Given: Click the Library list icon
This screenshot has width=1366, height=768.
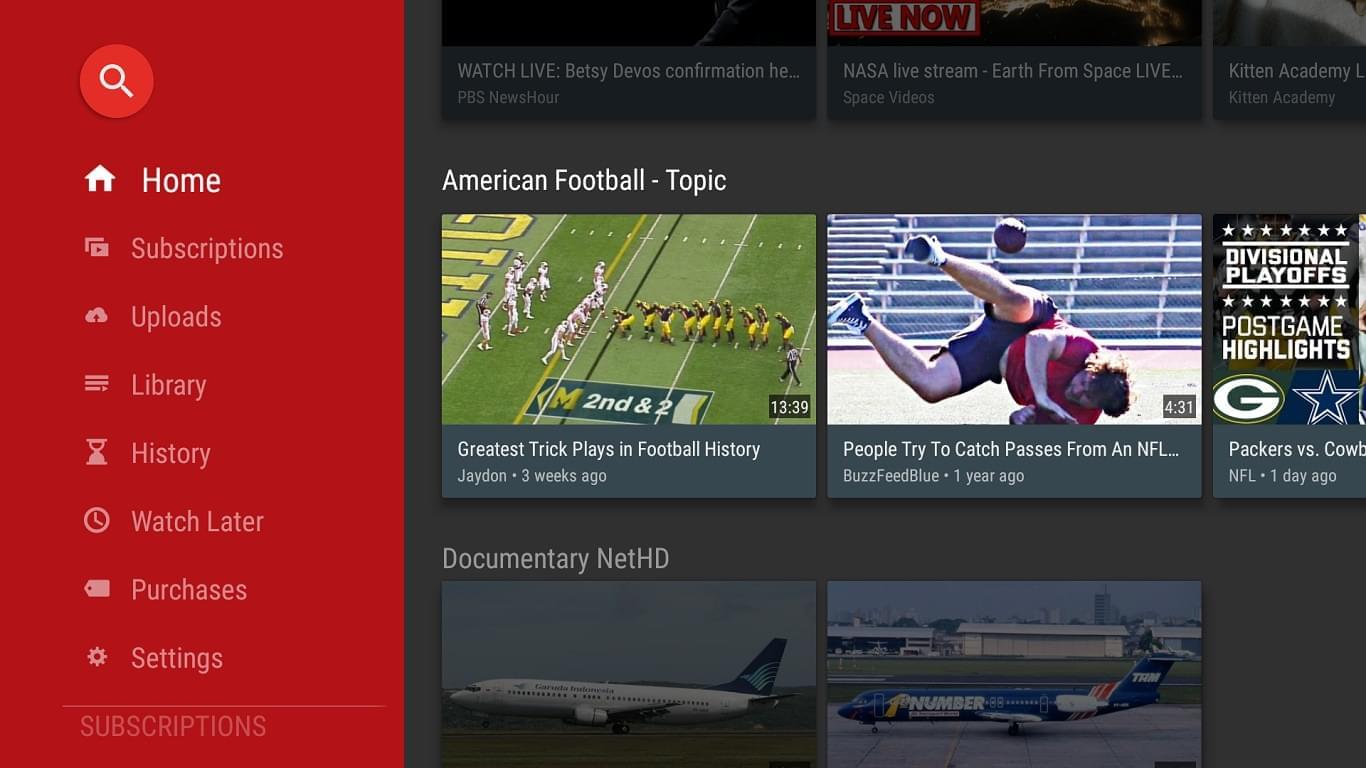Looking at the screenshot, I should tap(97, 384).
